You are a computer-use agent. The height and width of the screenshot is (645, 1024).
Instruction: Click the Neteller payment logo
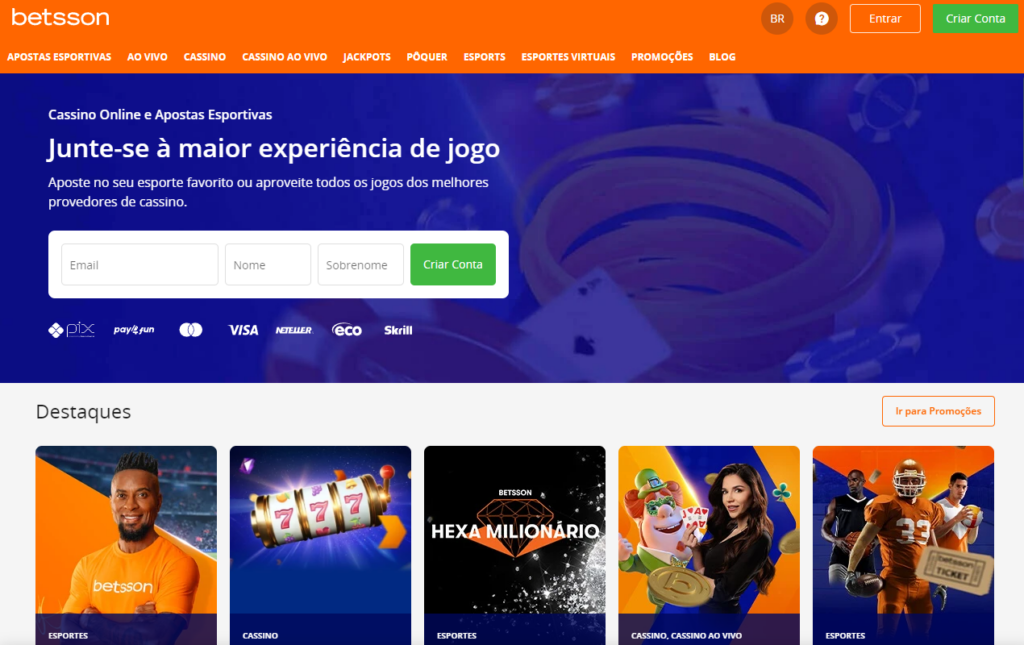point(294,330)
